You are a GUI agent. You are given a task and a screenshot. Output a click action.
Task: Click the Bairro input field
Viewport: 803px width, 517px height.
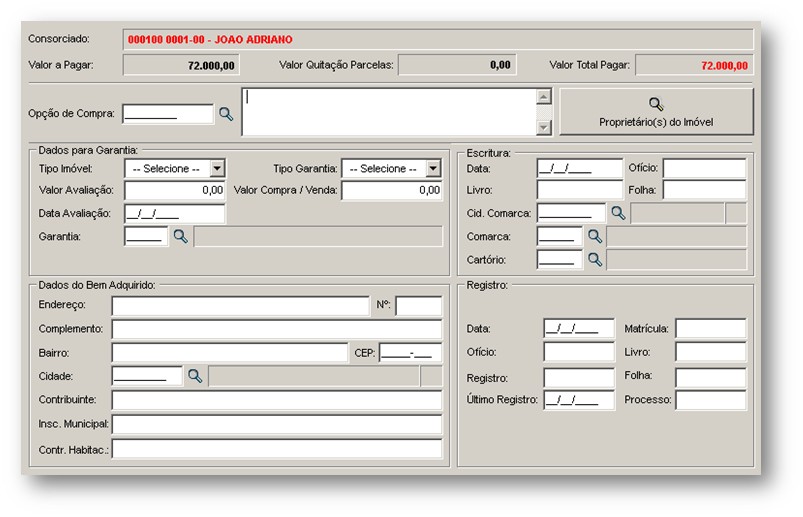point(230,353)
